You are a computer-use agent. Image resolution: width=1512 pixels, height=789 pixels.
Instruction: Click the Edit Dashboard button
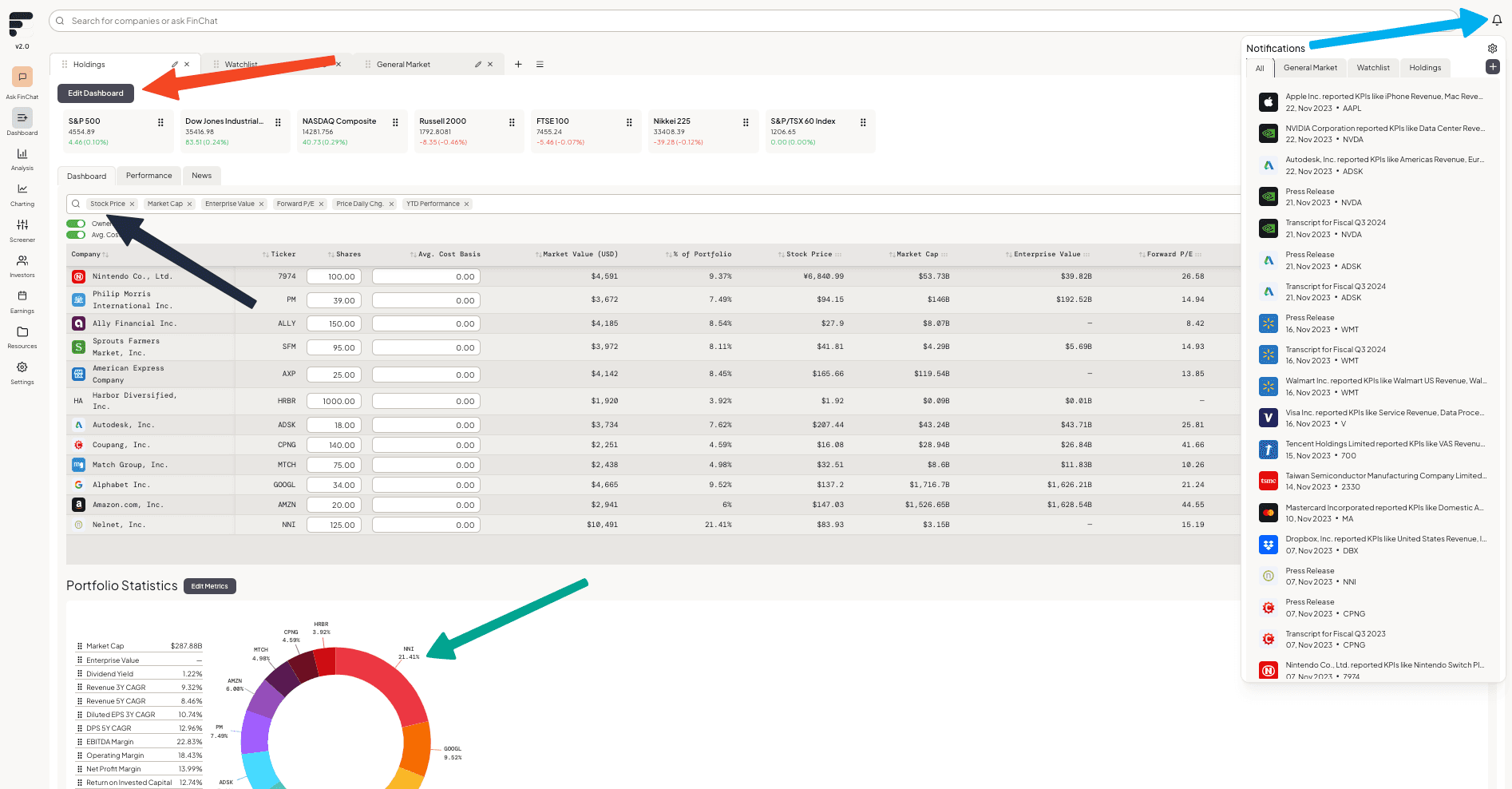click(x=96, y=93)
